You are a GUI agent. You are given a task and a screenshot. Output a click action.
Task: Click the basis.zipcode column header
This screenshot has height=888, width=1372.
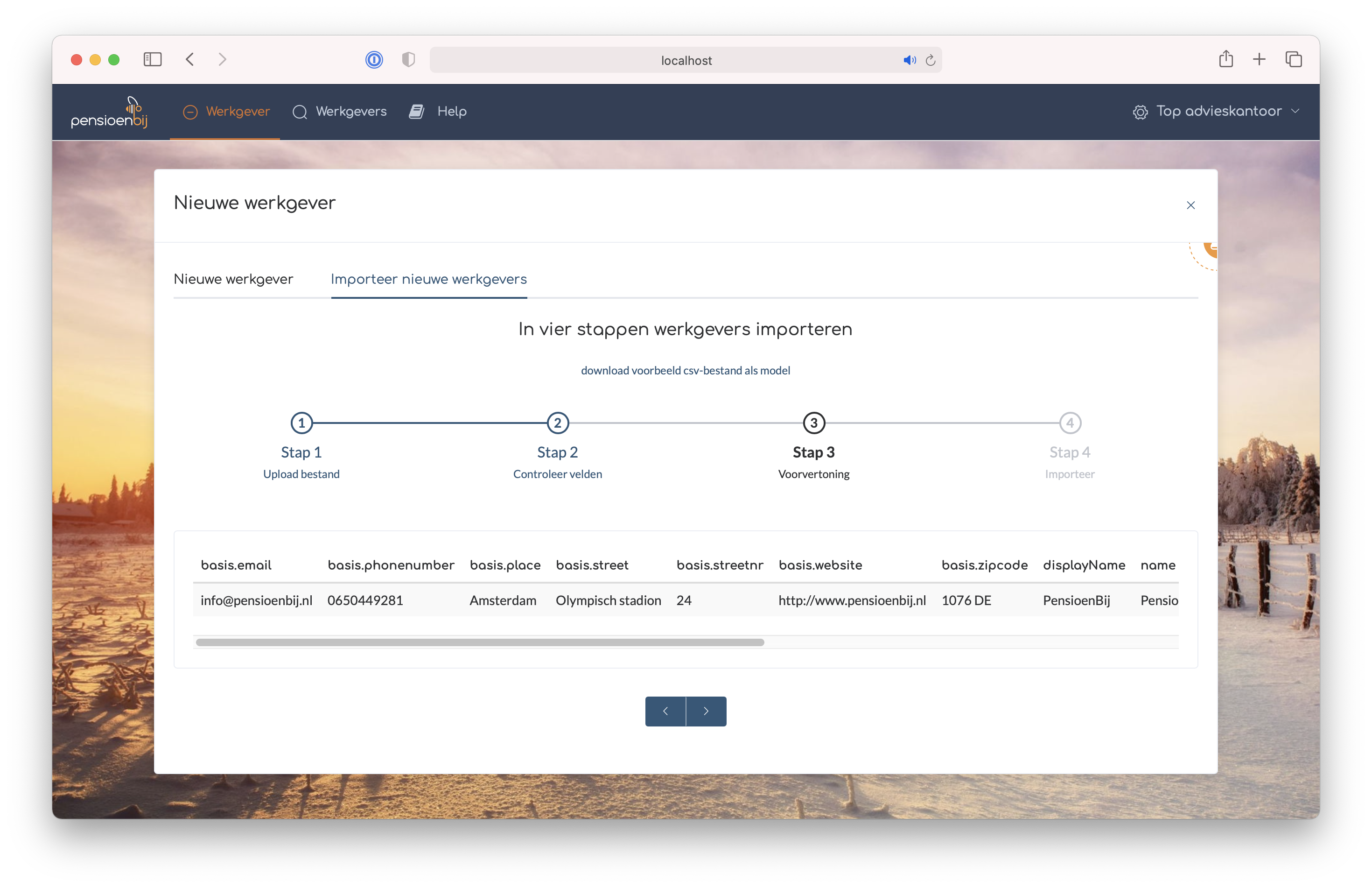[984, 565]
